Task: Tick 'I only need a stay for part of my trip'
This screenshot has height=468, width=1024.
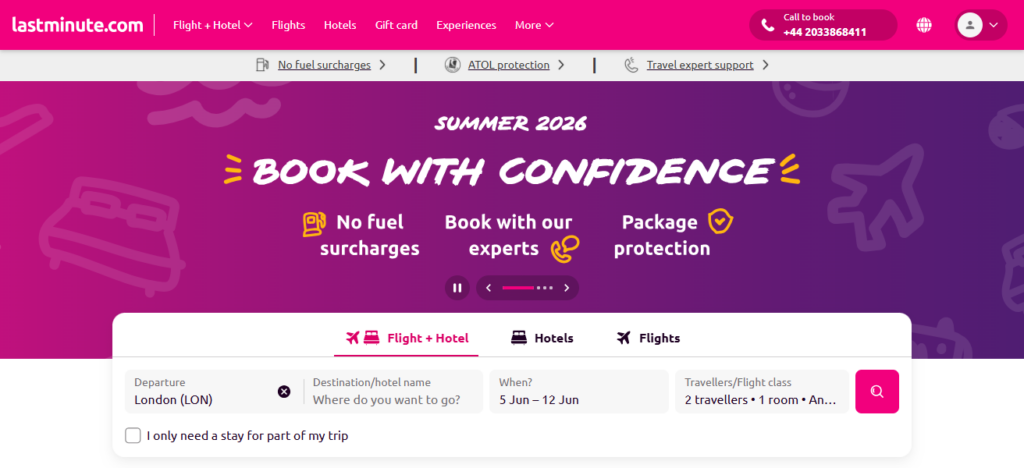Action: coord(133,435)
